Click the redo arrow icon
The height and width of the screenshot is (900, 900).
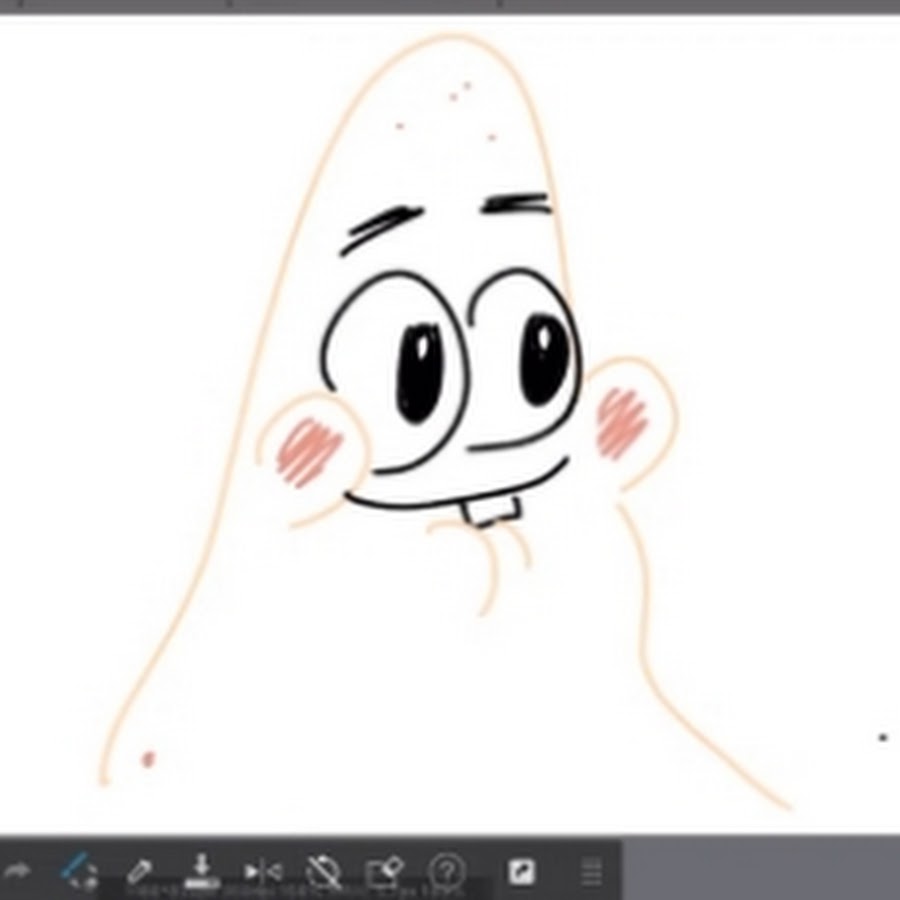coord(17,871)
